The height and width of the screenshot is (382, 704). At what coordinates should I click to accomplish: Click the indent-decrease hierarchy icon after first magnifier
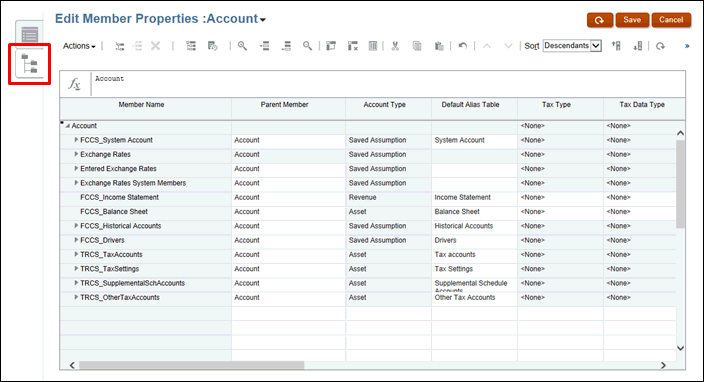coord(264,46)
